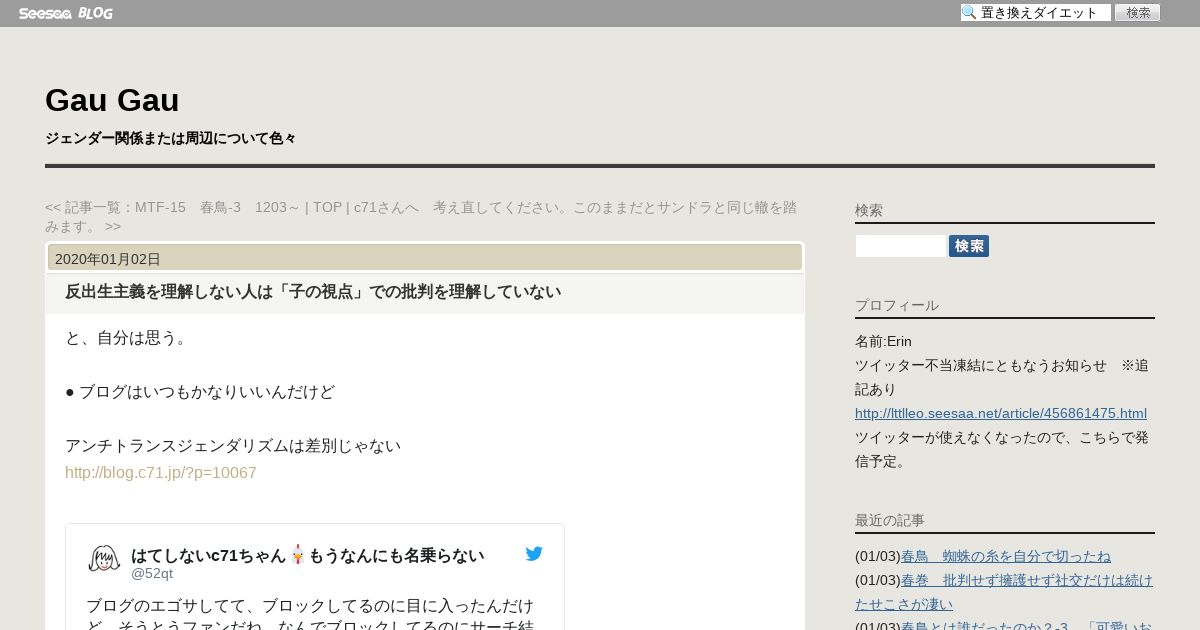The height and width of the screenshot is (630, 1200).
Task: Go to previous article list MTF-15 春鳥-3 link
Action: click(x=180, y=207)
